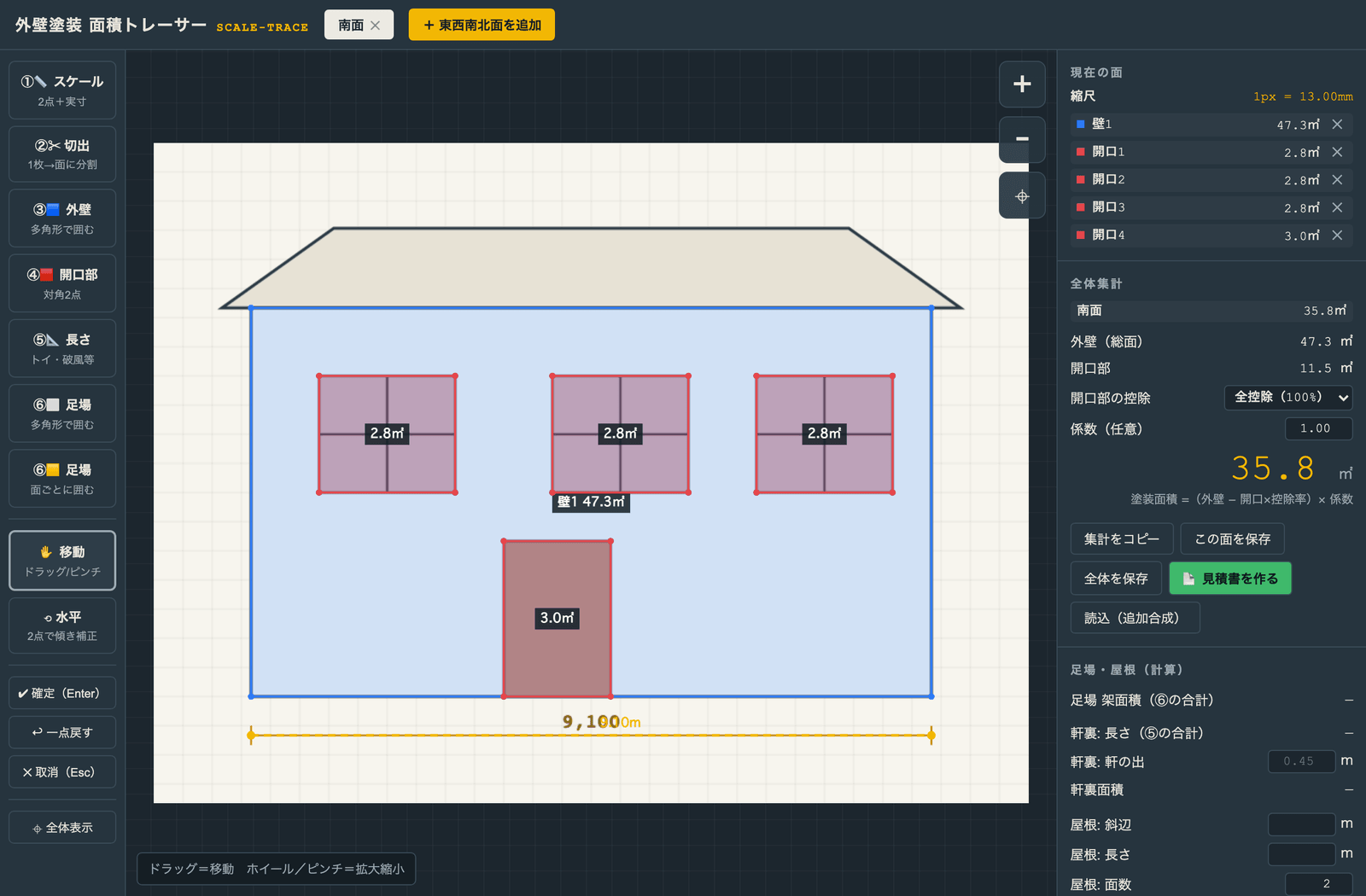Screen dimensions: 1366x896
Task: Close the 南面 tab
Action: point(376,26)
